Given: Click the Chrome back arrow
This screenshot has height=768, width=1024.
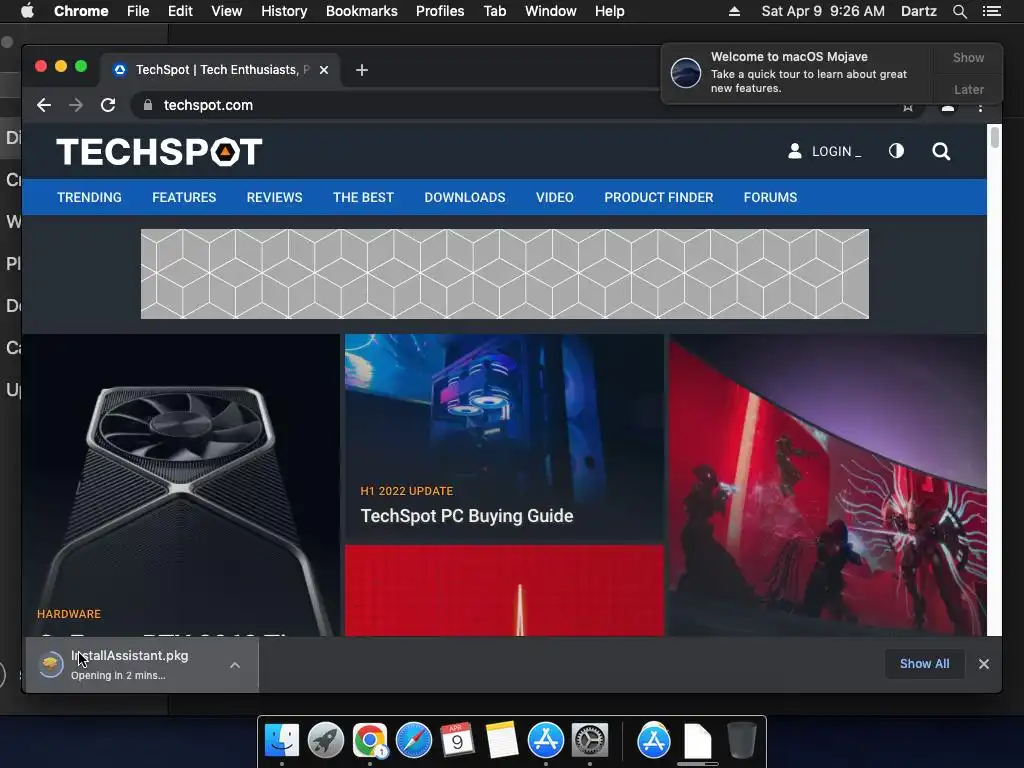Looking at the screenshot, I should (44, 105).
